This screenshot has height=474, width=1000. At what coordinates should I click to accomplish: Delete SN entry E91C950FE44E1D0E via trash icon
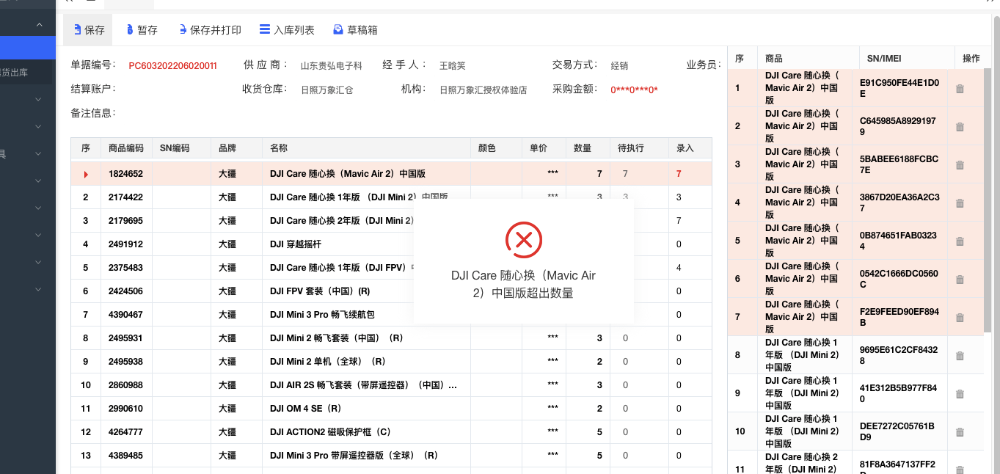pos(960,89)
